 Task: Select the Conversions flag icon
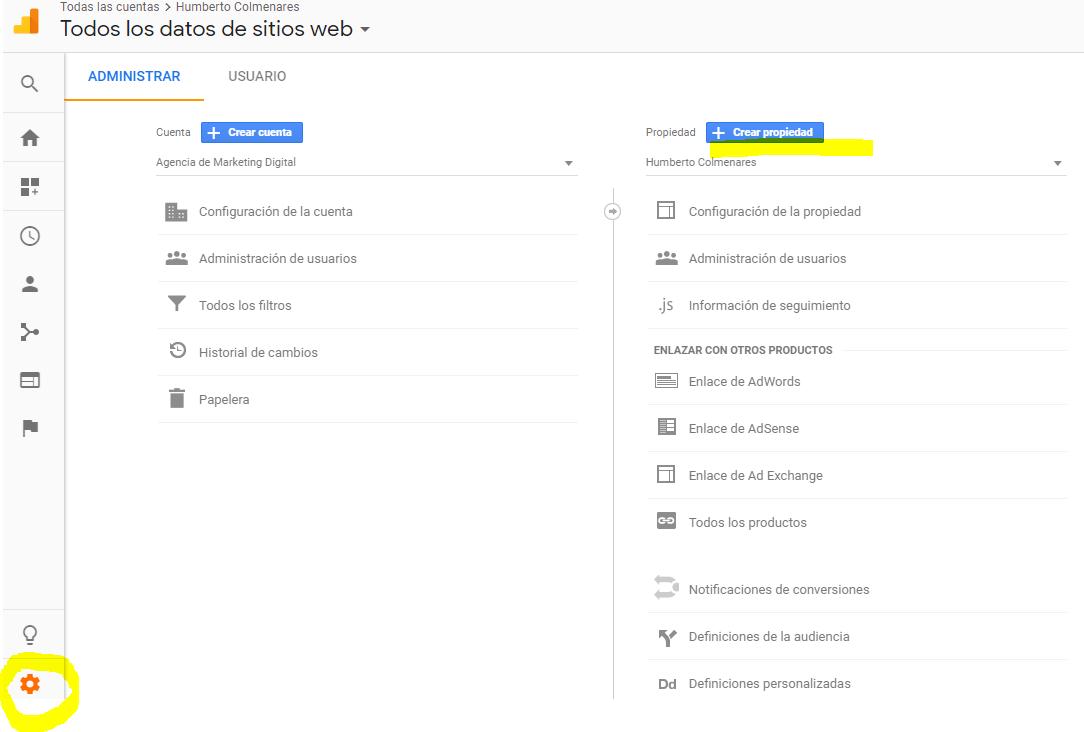pos(30,428)
